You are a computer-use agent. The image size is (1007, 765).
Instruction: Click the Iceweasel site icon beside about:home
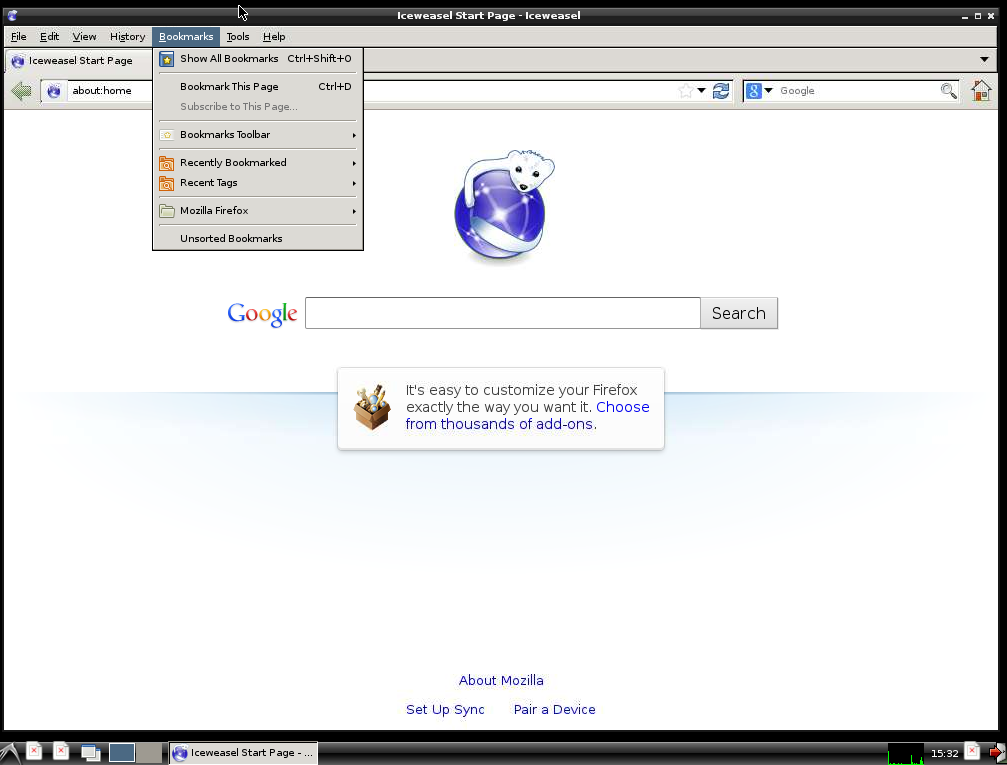point(54,91)
